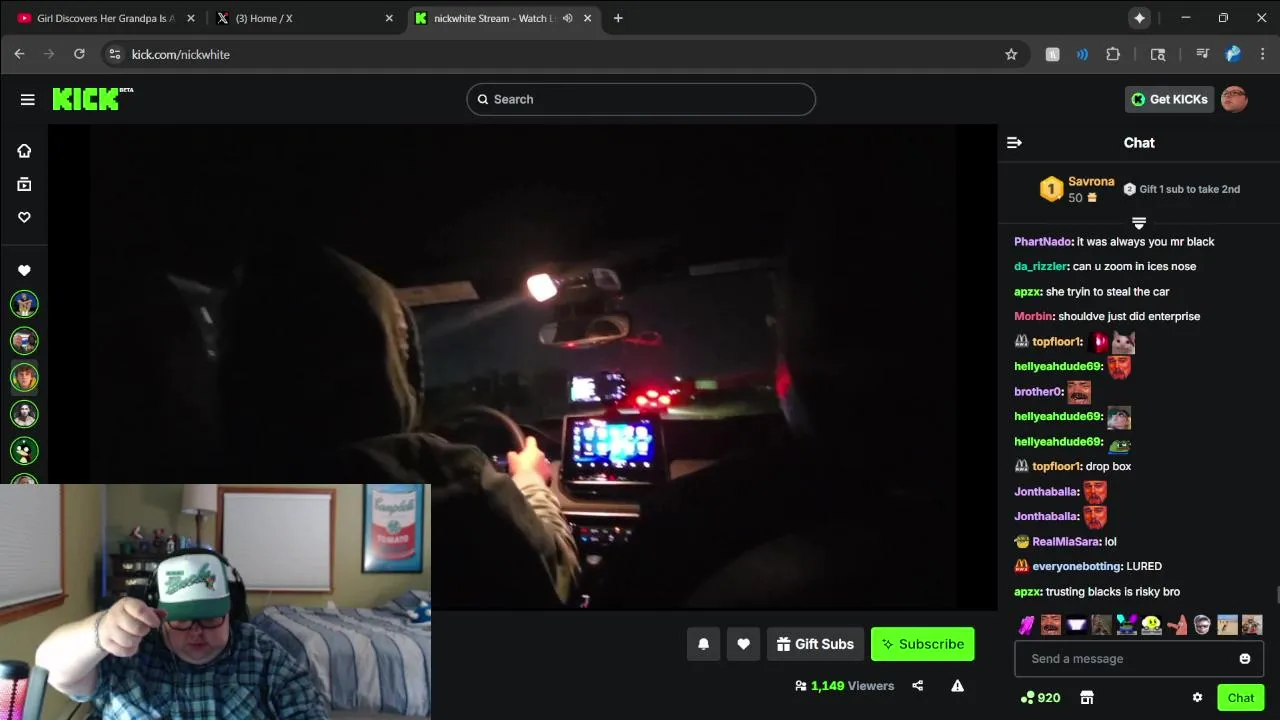This screenshot has width=1280, height=720.
Task: Open Chrome extensions puzzle icon
Action: point(1113,54)
